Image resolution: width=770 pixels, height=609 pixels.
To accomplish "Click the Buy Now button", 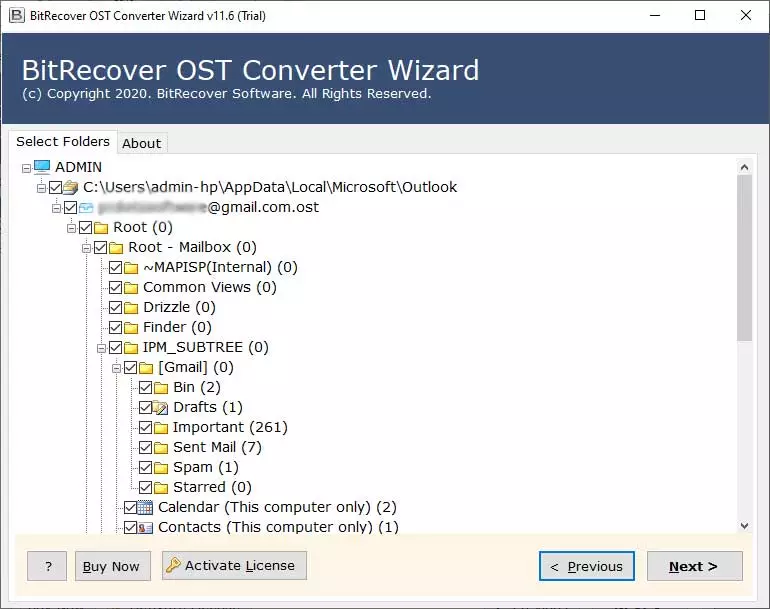I will [x=112, y=566].
